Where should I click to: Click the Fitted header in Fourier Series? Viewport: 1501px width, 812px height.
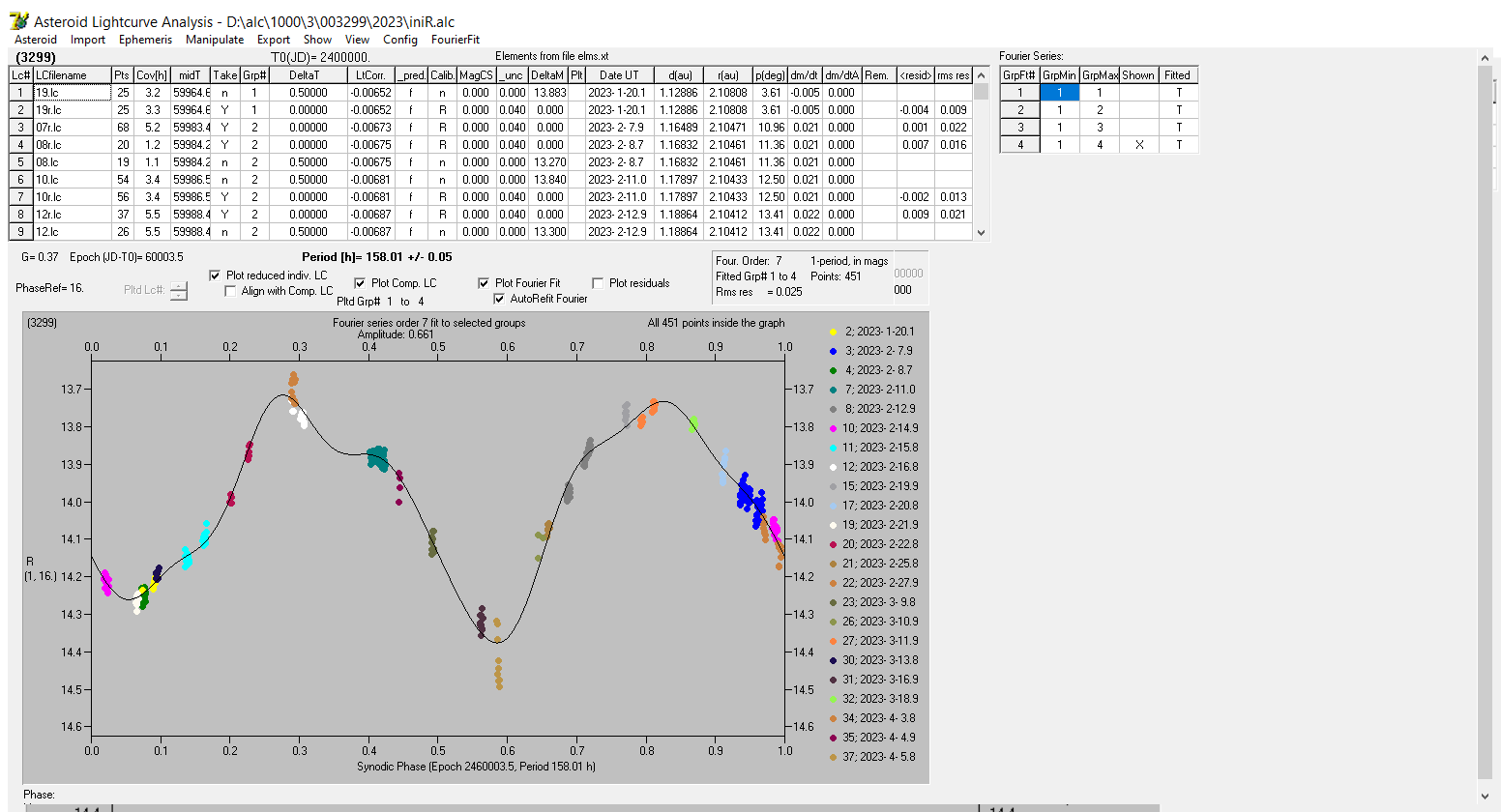(1178, 74)
